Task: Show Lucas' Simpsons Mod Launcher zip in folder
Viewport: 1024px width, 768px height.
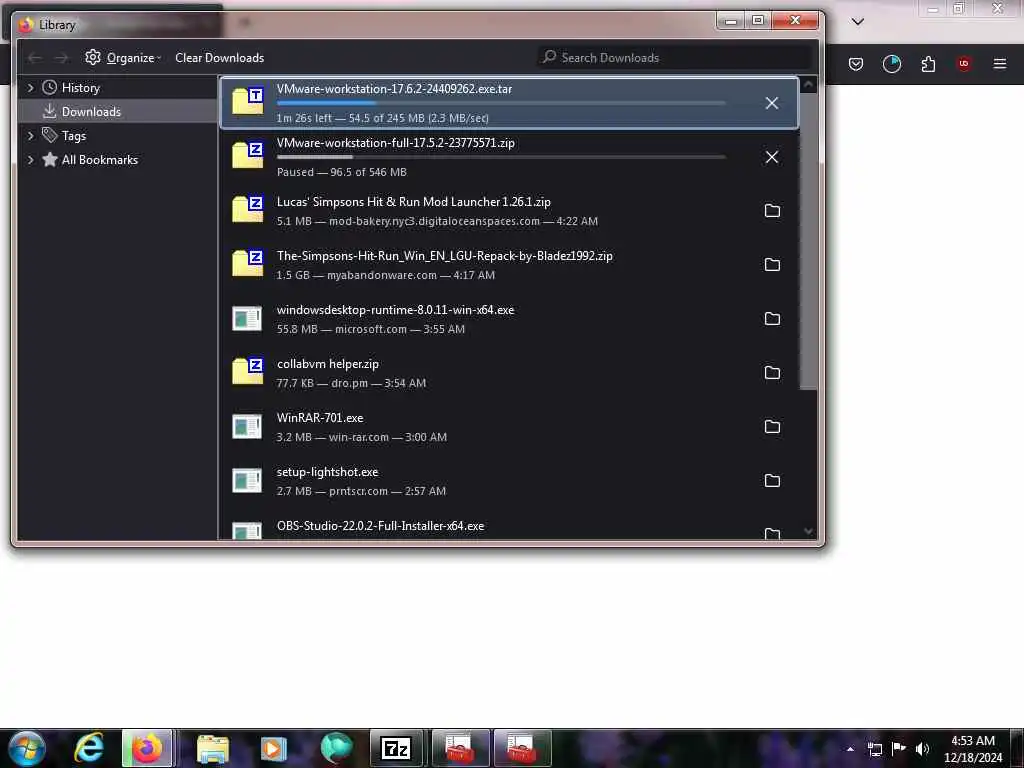Action: point(772,211)
